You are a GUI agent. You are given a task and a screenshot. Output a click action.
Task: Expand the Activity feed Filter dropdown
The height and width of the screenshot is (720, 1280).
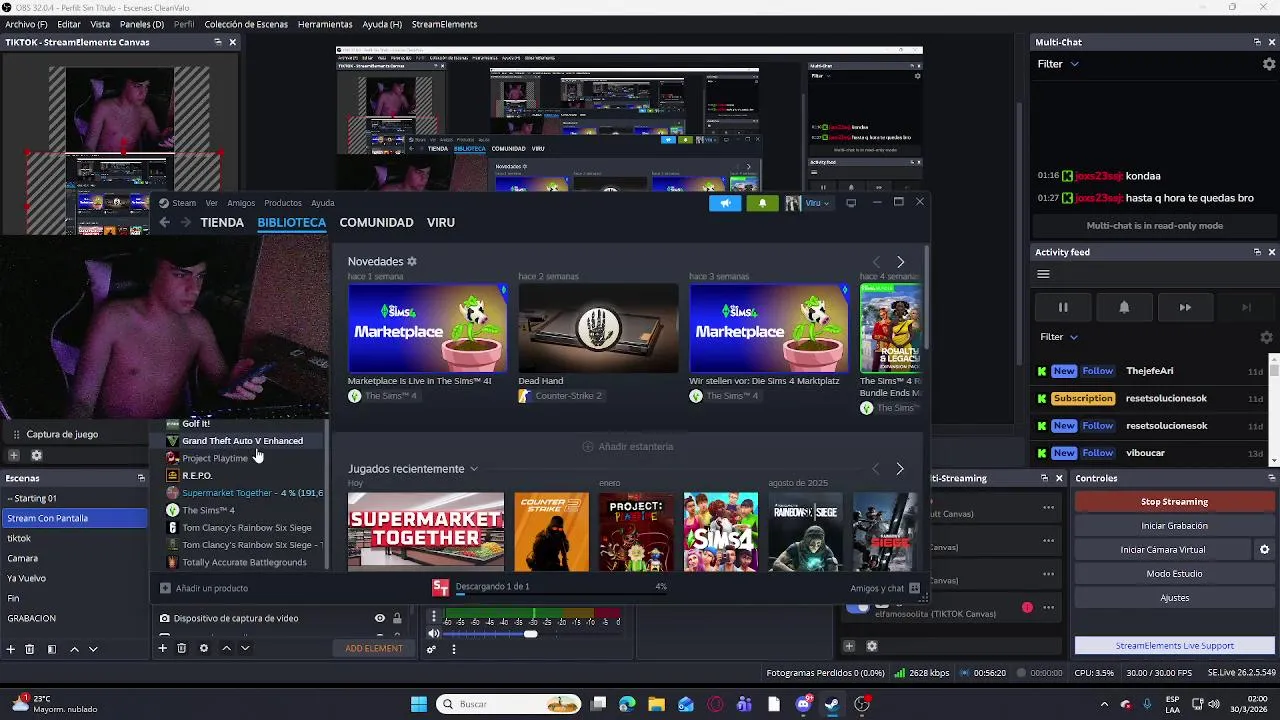point(1058,337)
